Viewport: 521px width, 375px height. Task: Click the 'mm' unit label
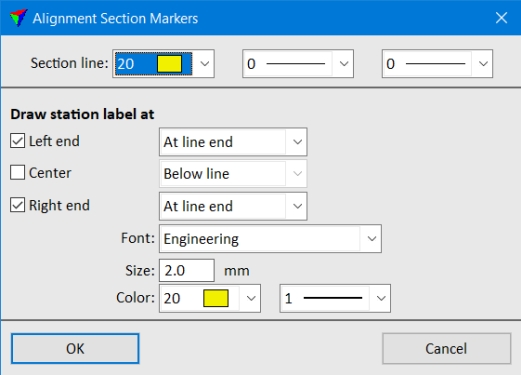[237, 271]
